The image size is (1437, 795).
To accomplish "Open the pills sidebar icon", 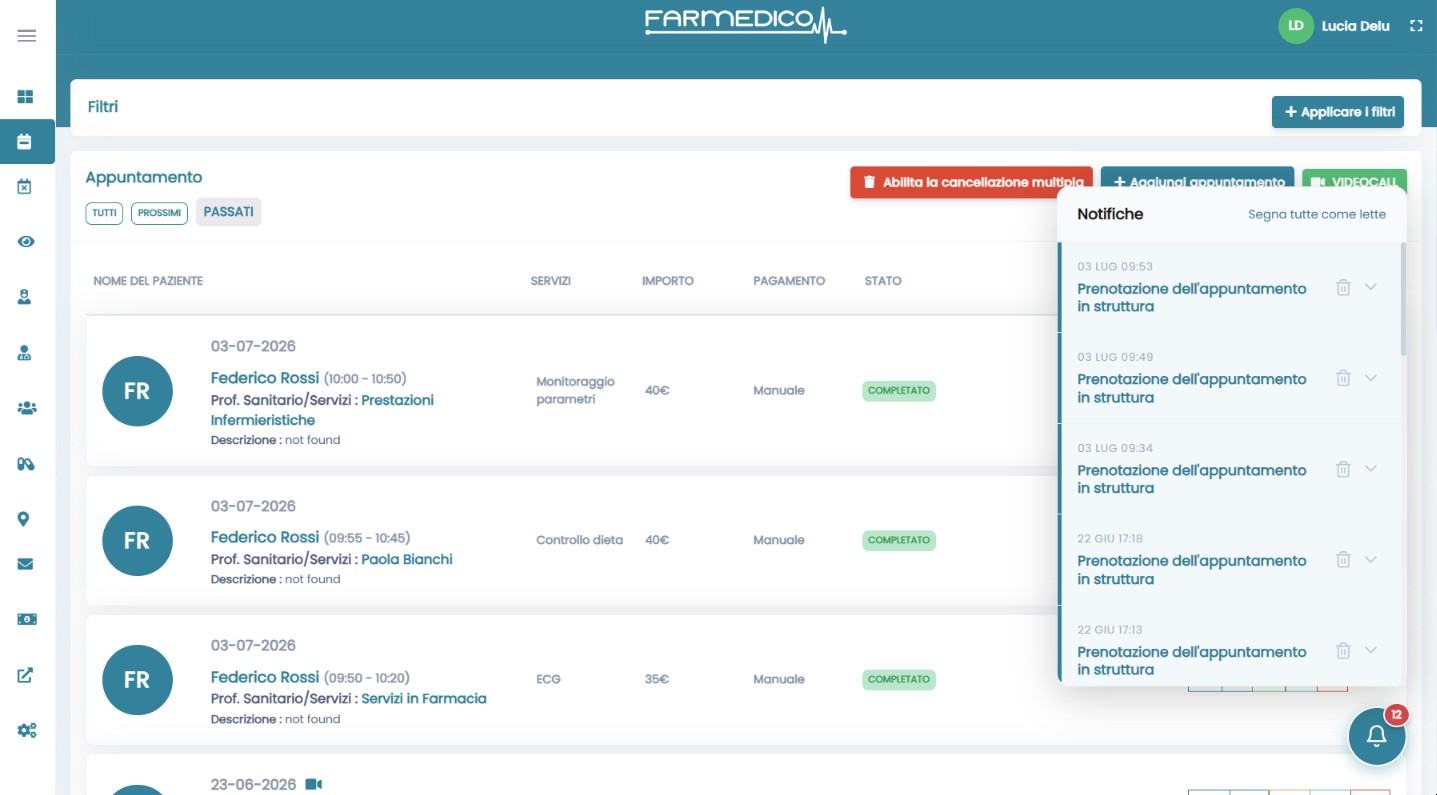I will (26, 463).
